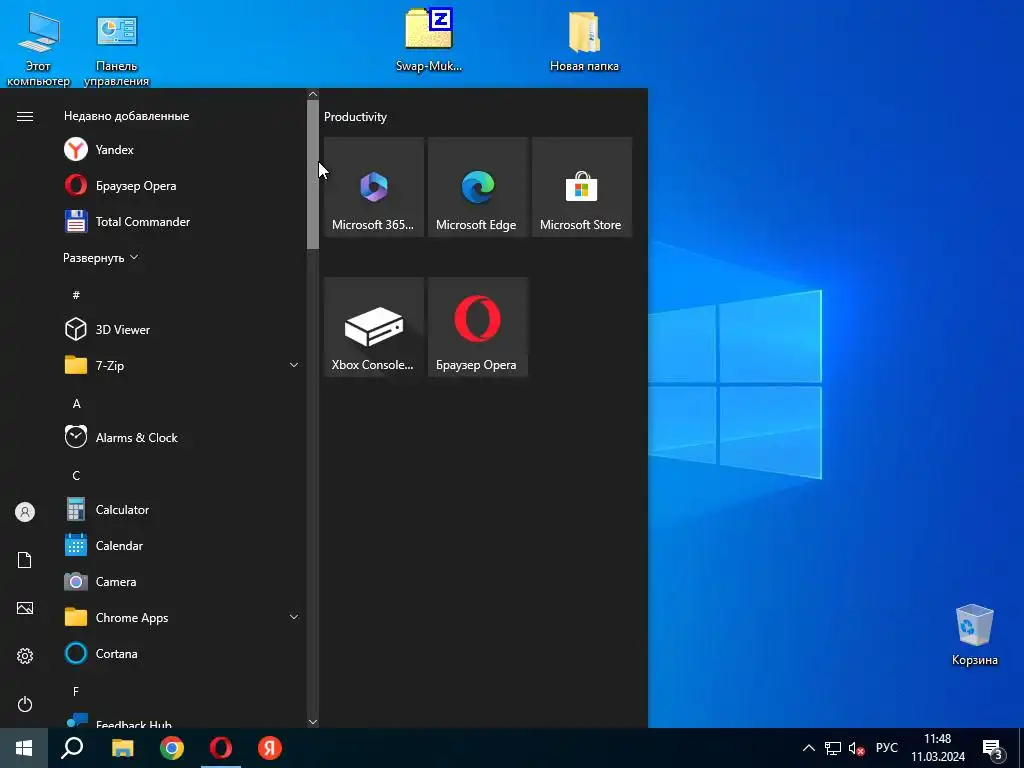
Task: Open taskbar search magnifier
Action: click(x=72, y=748)
